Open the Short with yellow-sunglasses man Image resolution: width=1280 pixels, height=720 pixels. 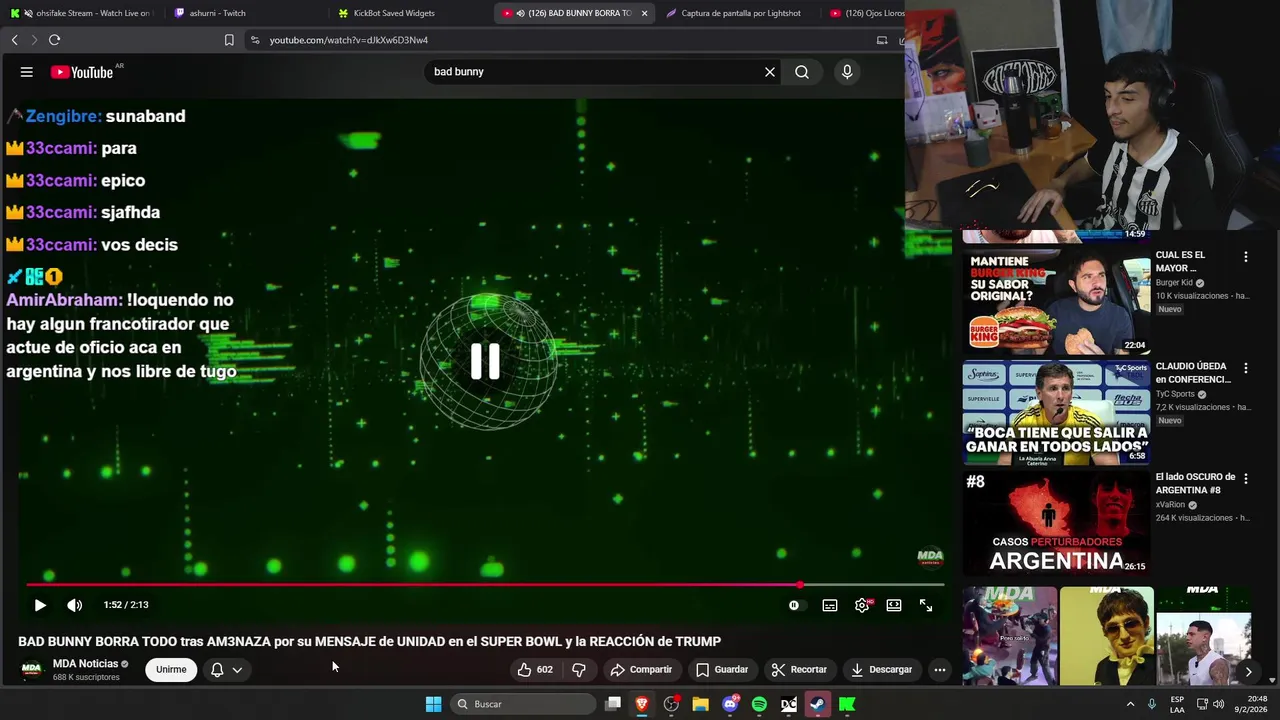coord(1106,636)
